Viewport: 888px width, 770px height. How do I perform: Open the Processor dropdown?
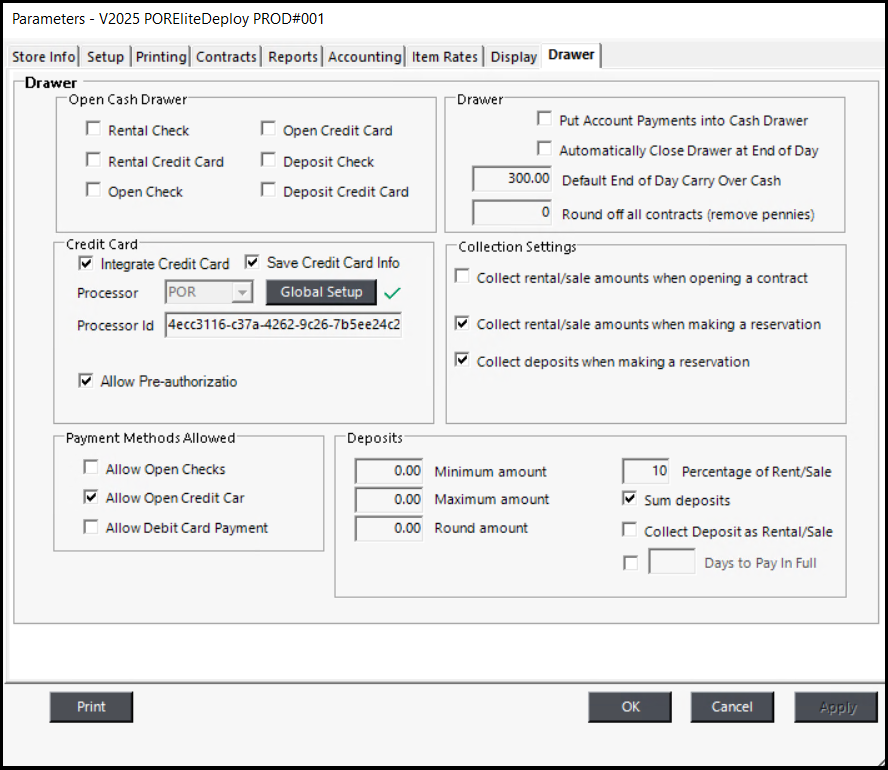pyautogui.click(x=241, y=292)
